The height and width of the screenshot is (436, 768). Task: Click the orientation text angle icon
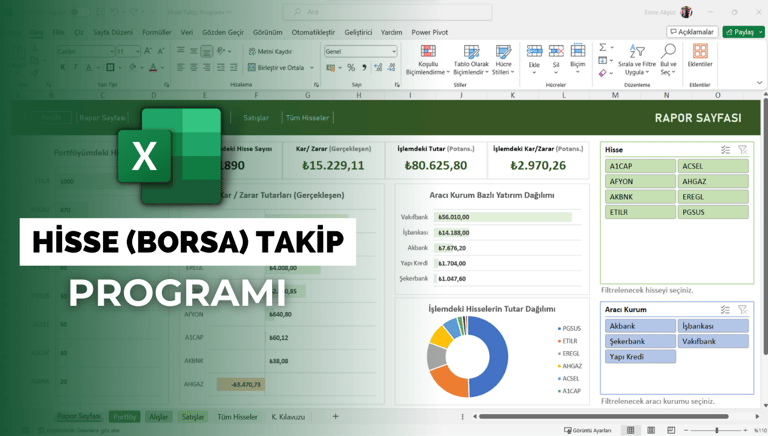pyautogui.click(x=221, y=51)
